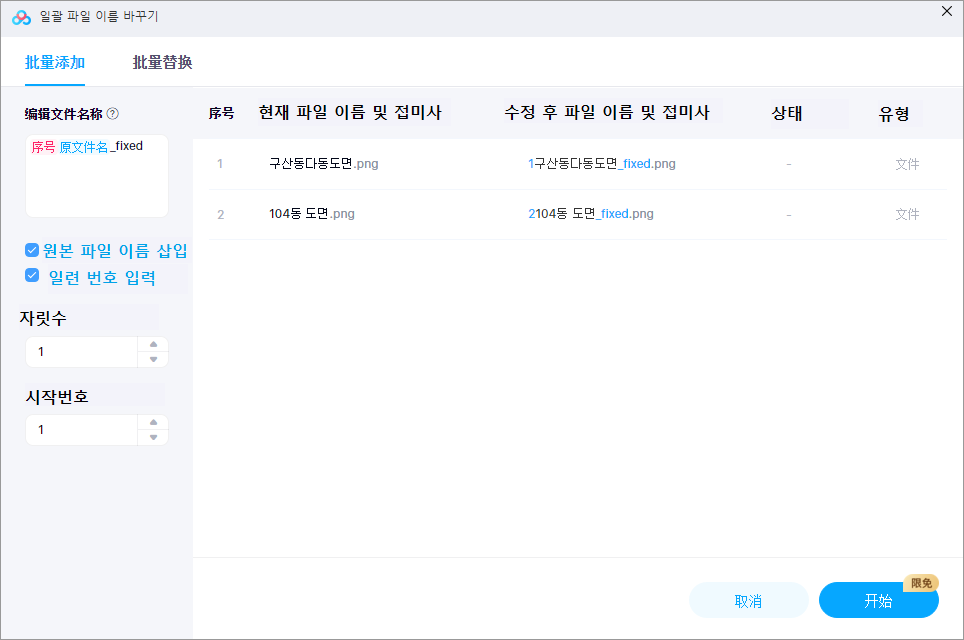Decrease the 시작번호 value
Screen dimensions: 964x640
click(x=154, y=438)
